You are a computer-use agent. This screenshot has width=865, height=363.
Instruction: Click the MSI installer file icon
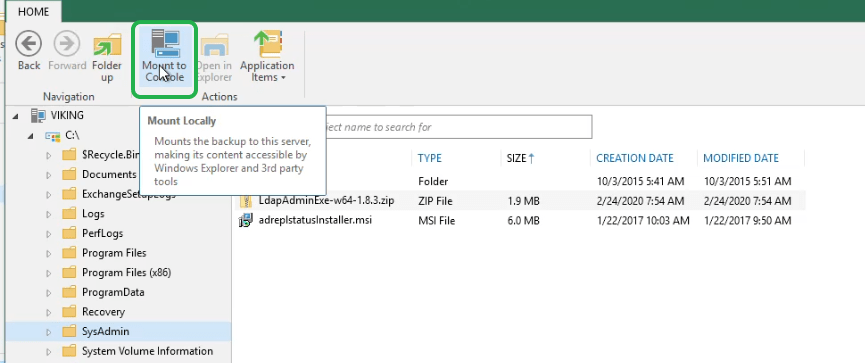[245, 221]
